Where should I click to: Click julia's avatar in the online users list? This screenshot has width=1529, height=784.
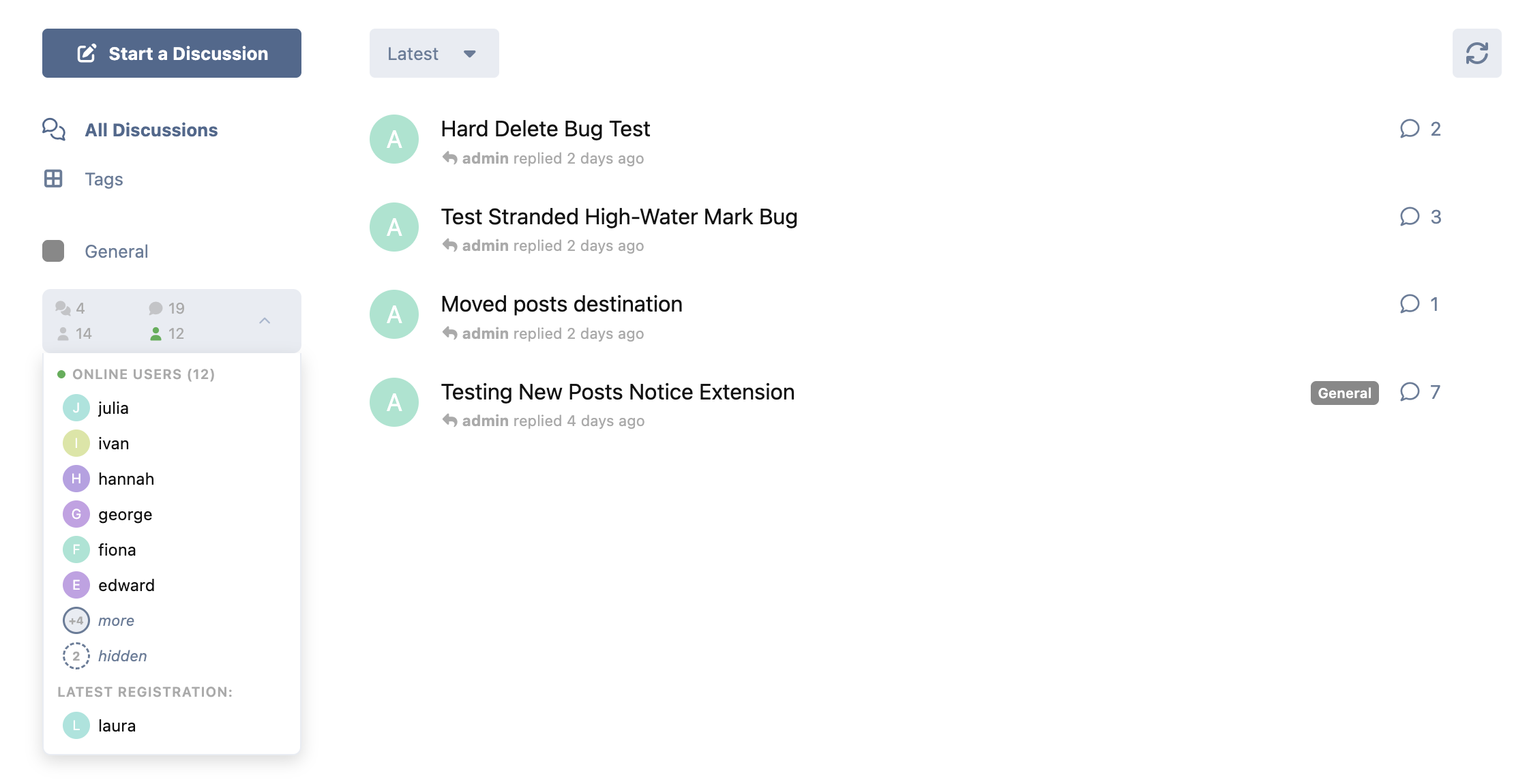click(x=76, y=408)
